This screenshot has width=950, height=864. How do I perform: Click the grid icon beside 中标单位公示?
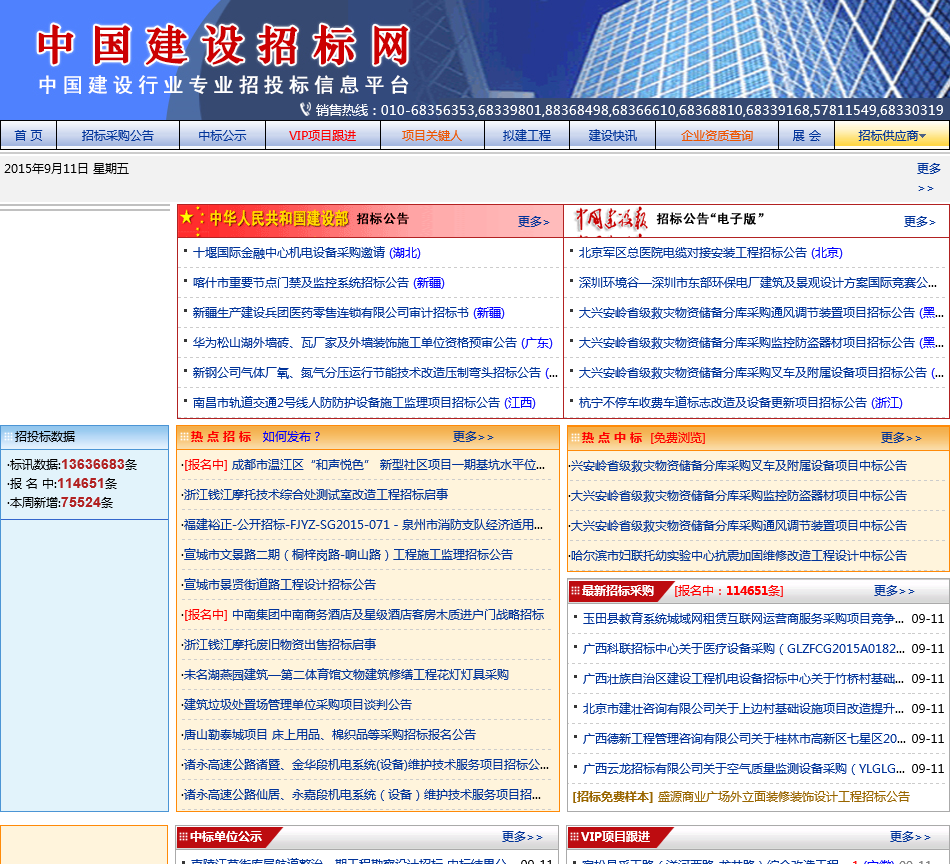pyautogui.click(x=184, y=837)
